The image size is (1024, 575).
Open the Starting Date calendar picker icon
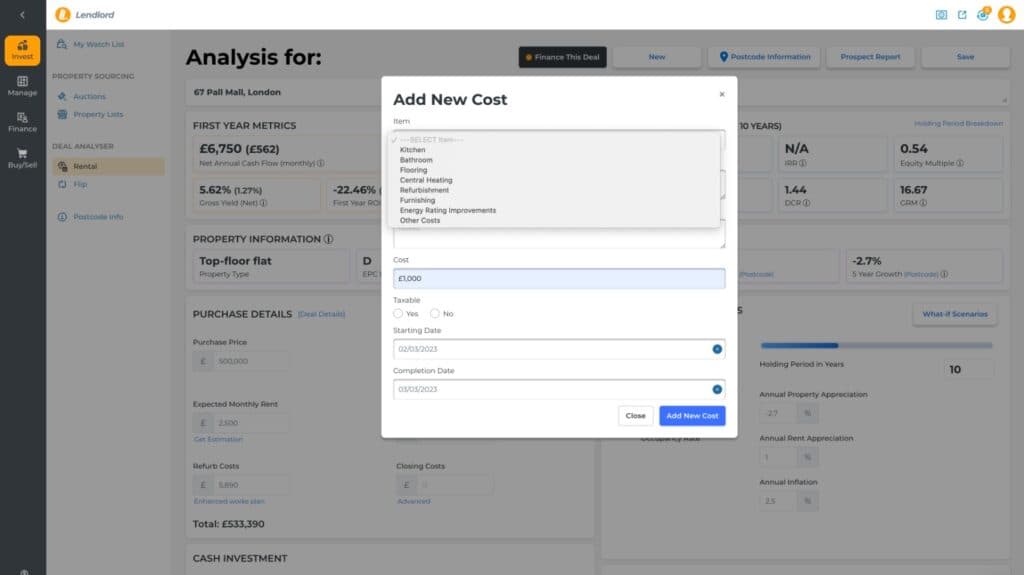coord(717,349)
